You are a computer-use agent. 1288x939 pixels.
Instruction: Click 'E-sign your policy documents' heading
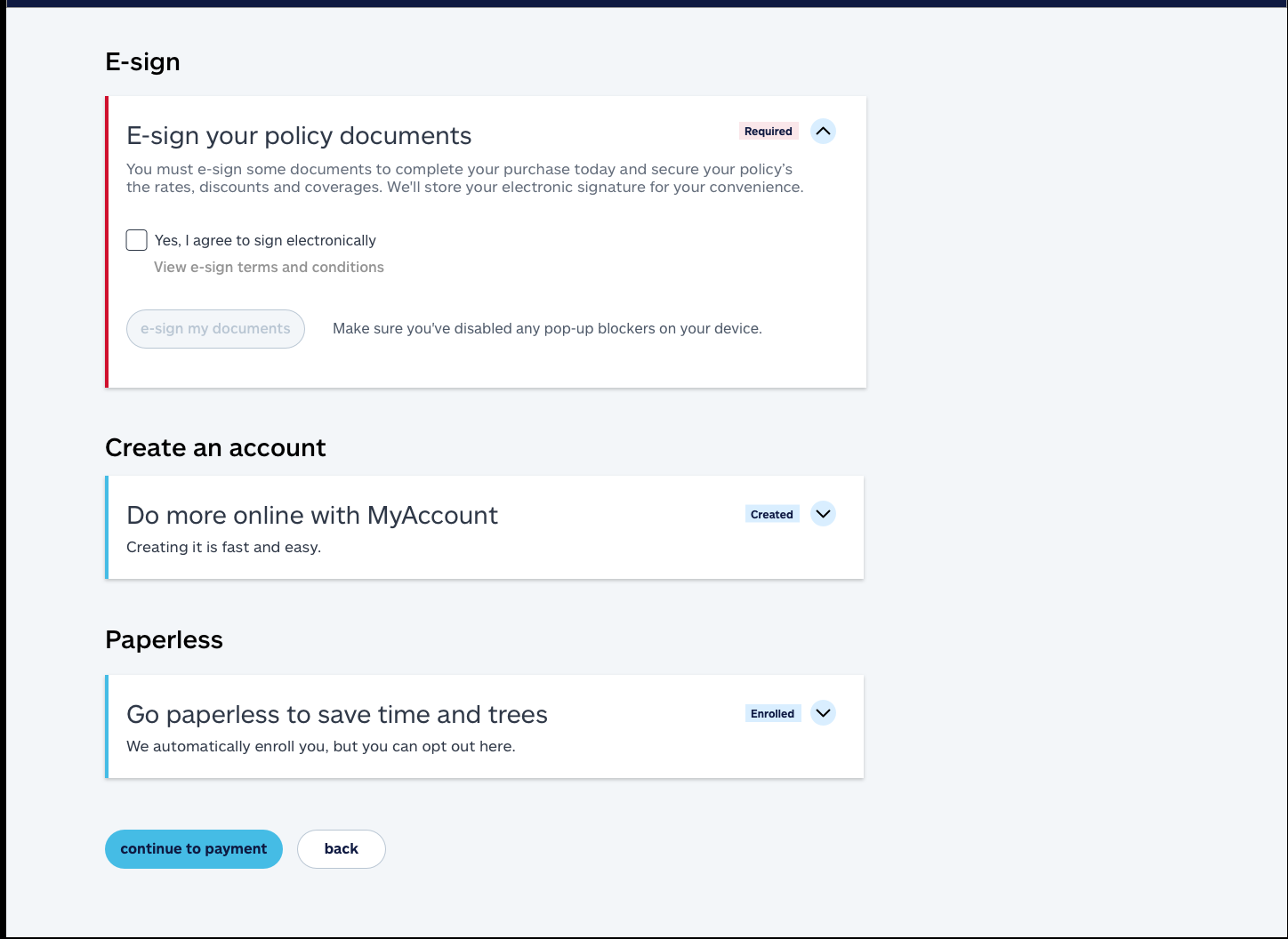[x=299, y=136]
